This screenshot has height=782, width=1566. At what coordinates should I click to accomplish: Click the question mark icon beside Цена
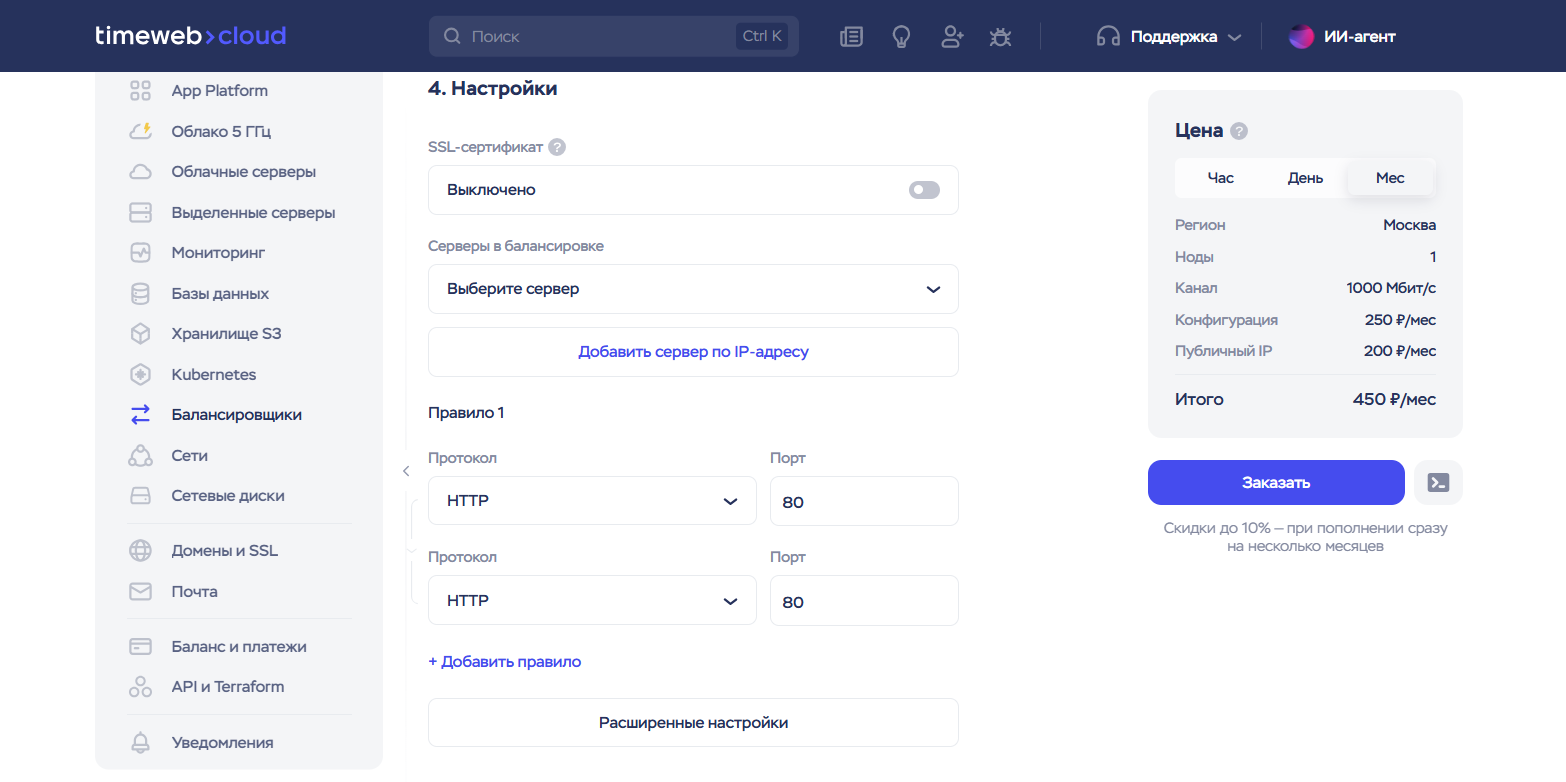[1239, 131]
